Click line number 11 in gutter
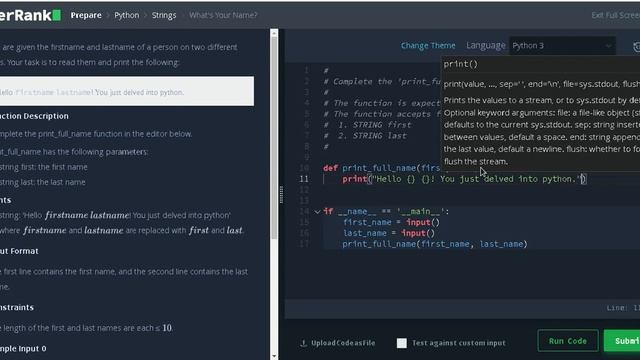The width and height of the screenshot is (640, 360). (x=304, y=179)
